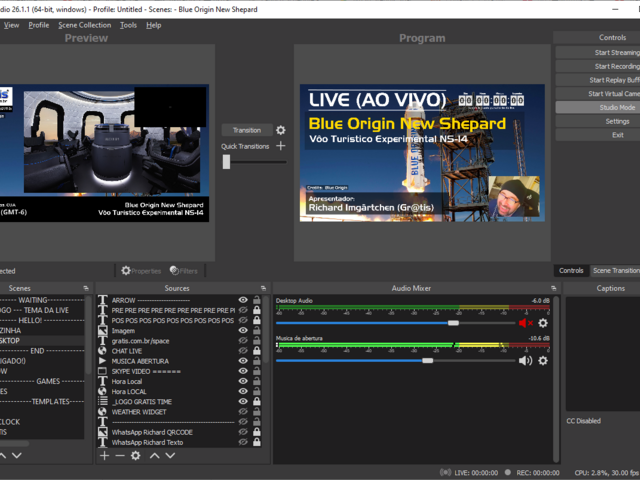Add a new source with plus icon

pos(104,455)
